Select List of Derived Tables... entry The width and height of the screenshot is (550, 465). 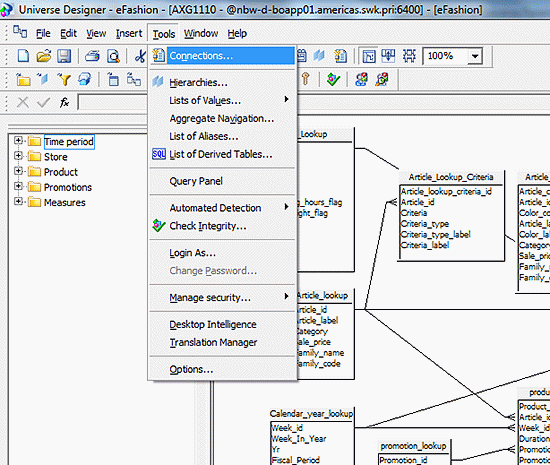click(222, 154)
